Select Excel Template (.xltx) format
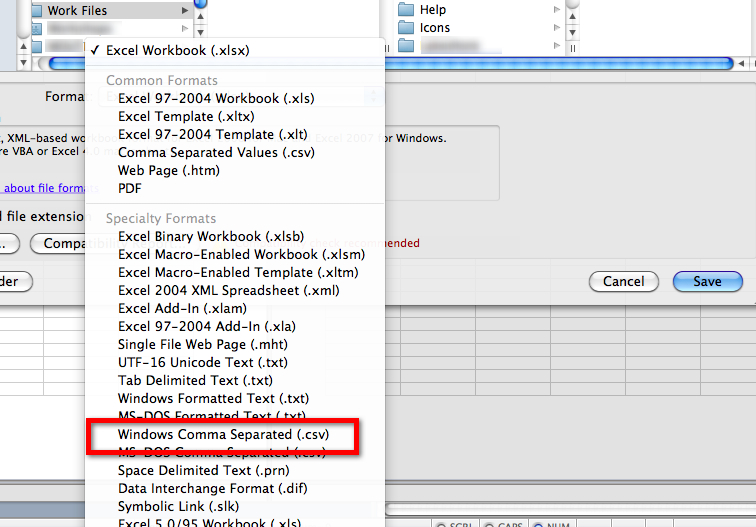Image resolution: width=756 pixels, height=527 pixels. 186,116
